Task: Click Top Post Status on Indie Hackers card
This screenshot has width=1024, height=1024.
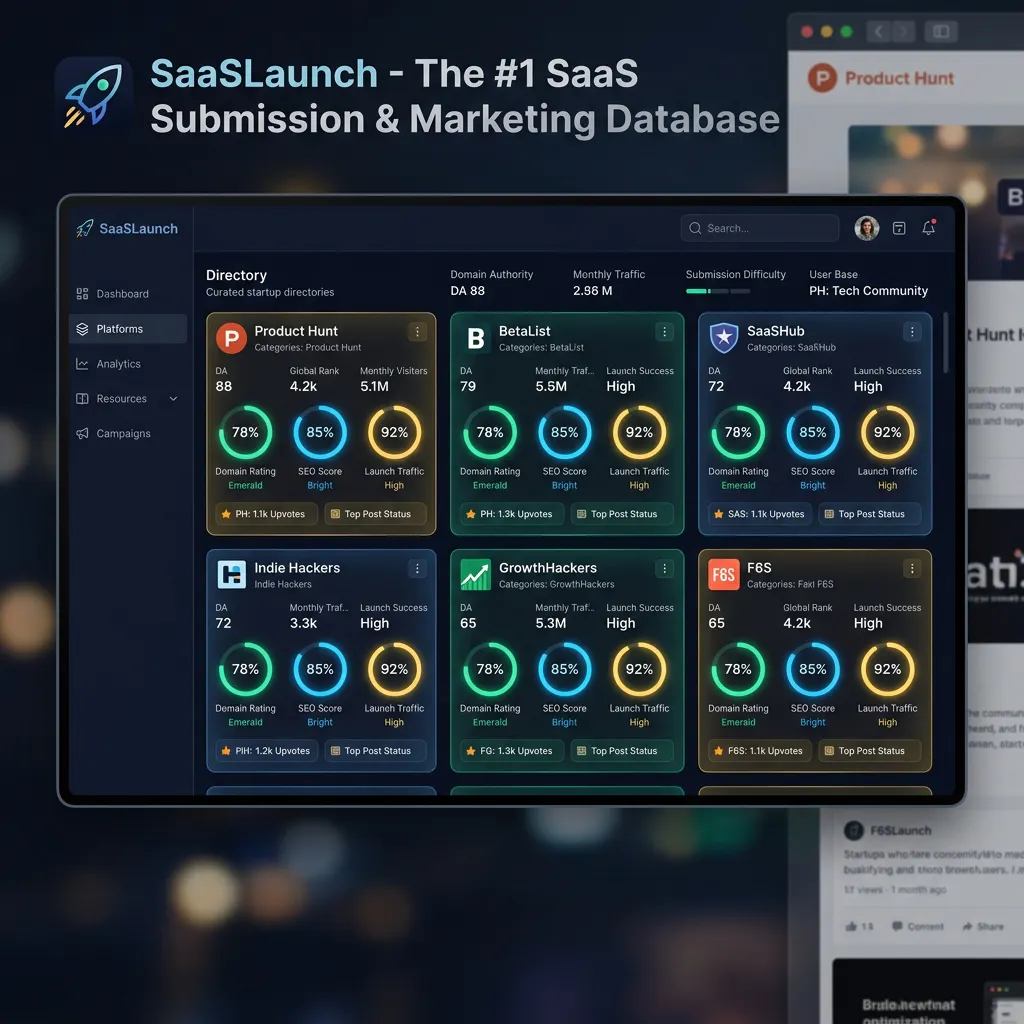Action: [x=376, y=751]
